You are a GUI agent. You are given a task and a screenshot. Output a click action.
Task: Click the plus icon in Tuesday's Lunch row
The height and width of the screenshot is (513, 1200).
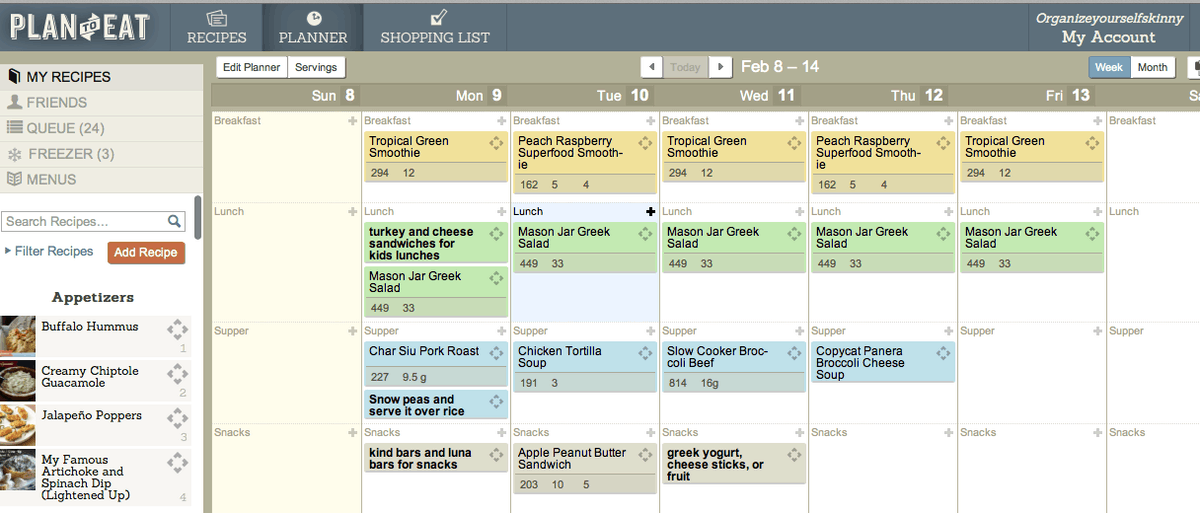pos(651,211)
